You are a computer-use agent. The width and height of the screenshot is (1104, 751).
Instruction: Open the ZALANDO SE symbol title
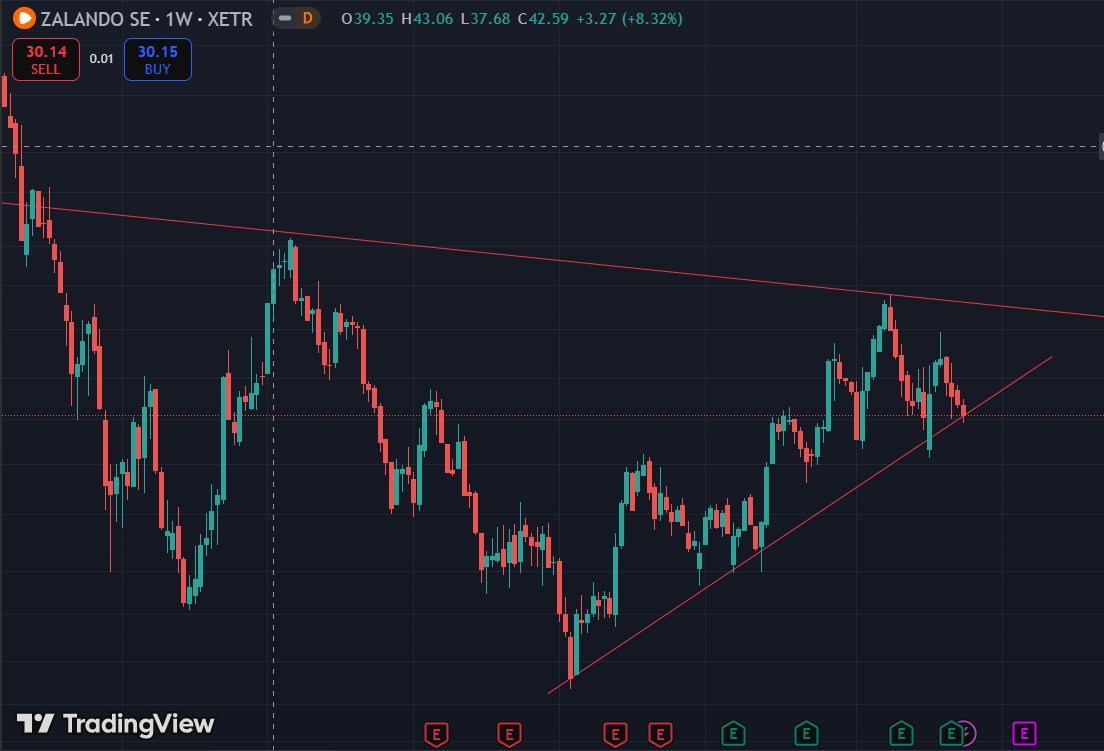146,19
